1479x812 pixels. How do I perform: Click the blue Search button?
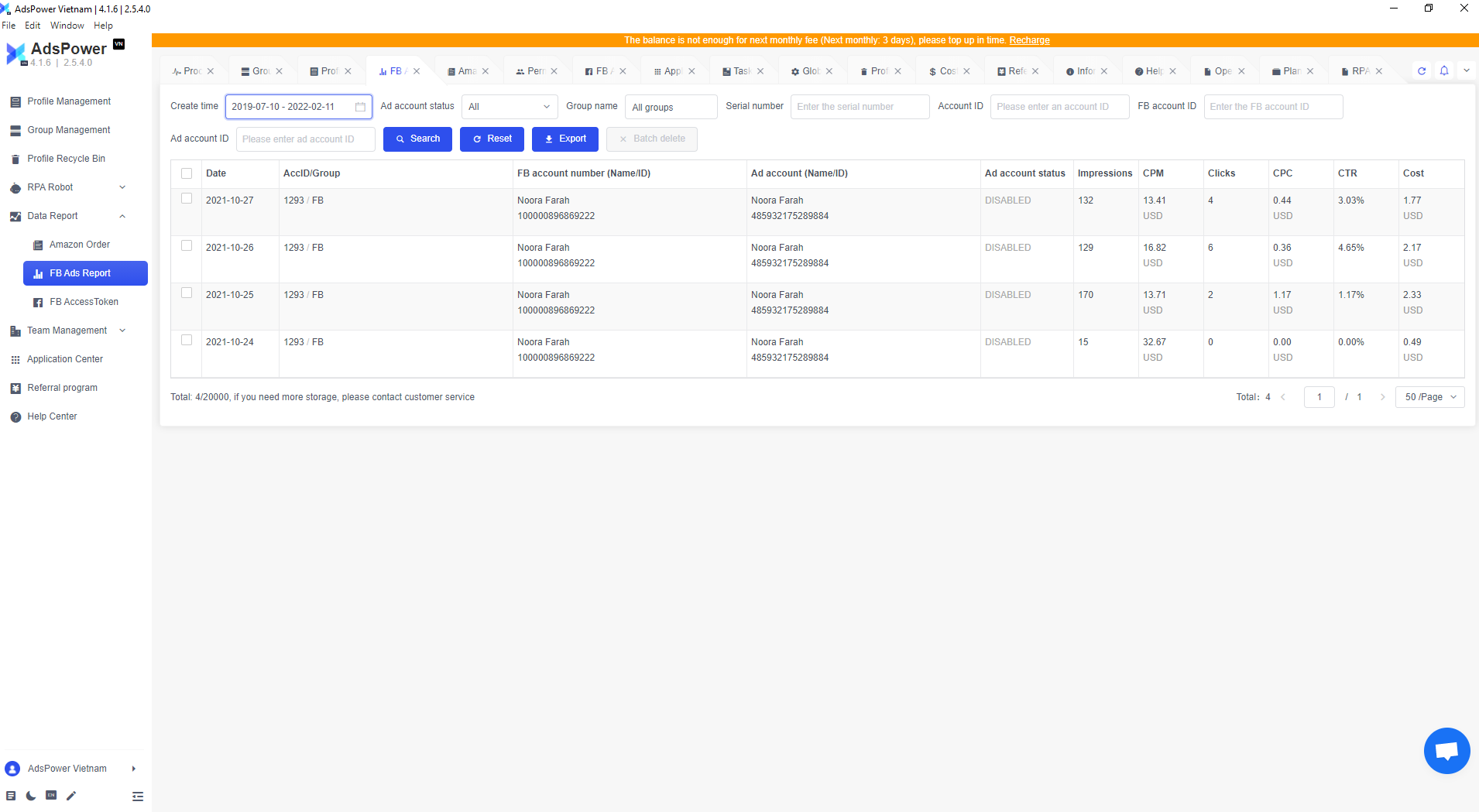pyautogui.click(x=417, y=139)
